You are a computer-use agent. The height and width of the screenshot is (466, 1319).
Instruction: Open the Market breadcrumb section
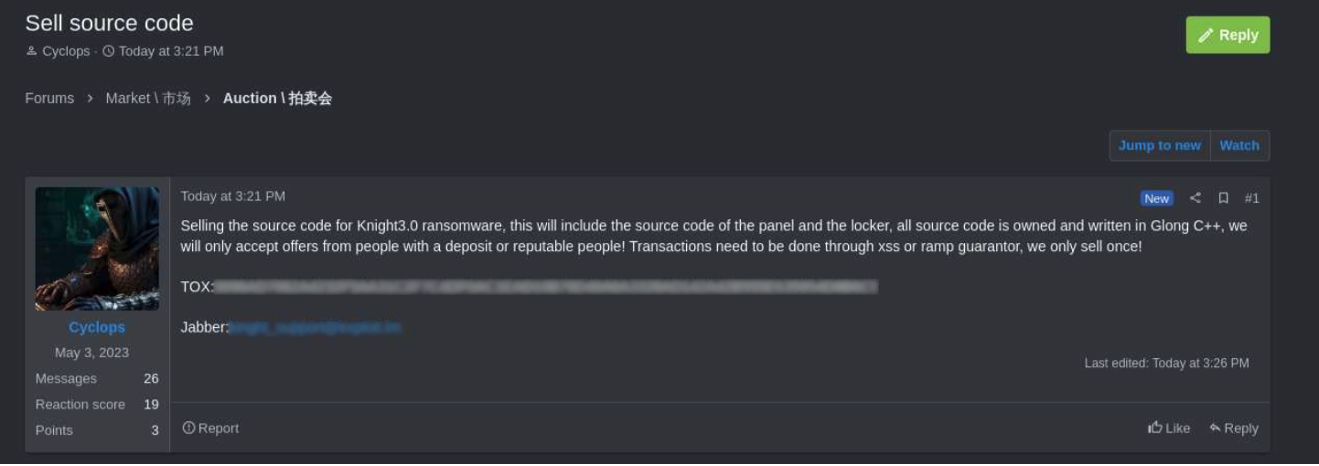[x=148, y=98]
